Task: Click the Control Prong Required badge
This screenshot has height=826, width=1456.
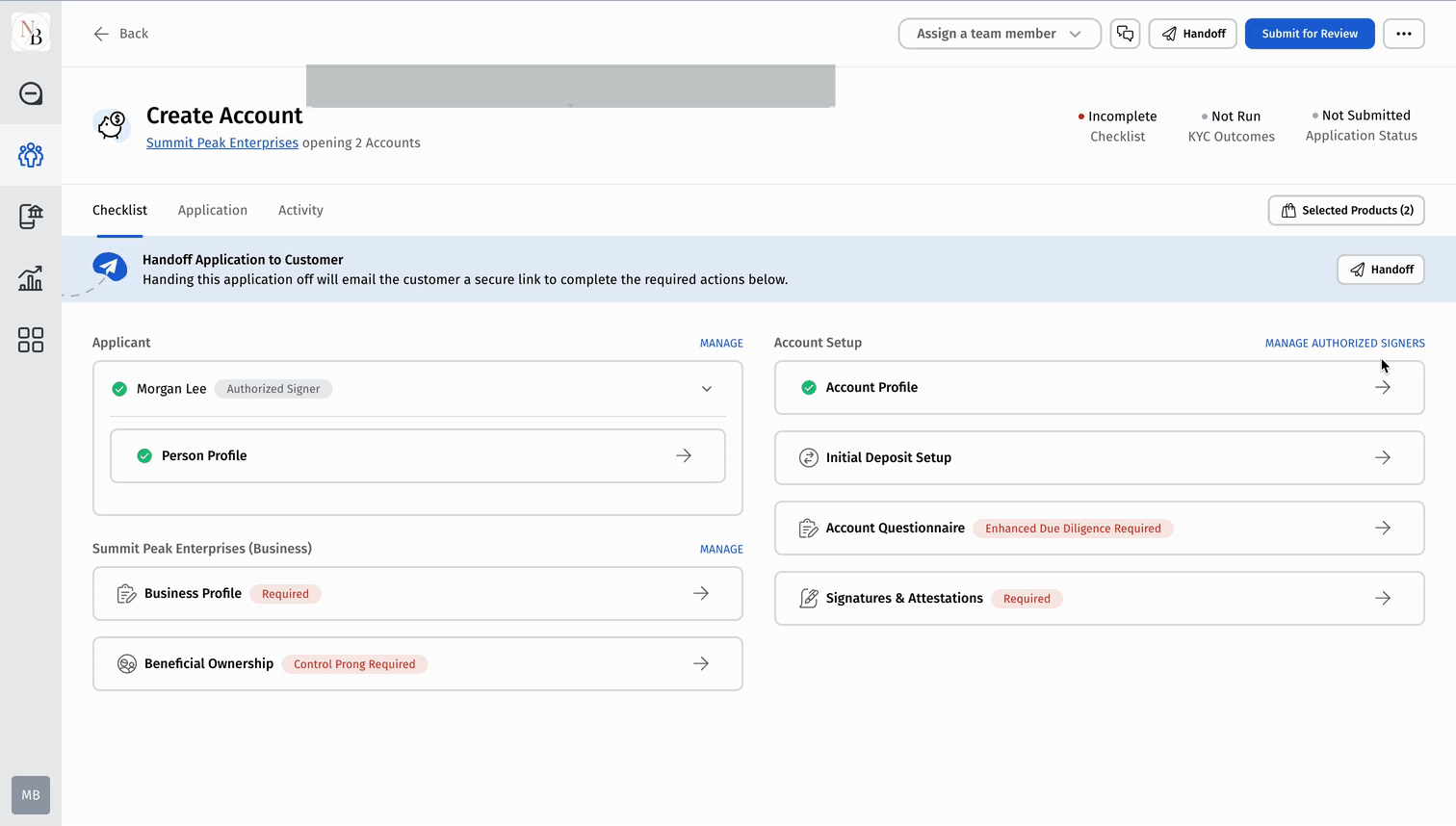Action: pyautogui.click(x=354, y=664)
